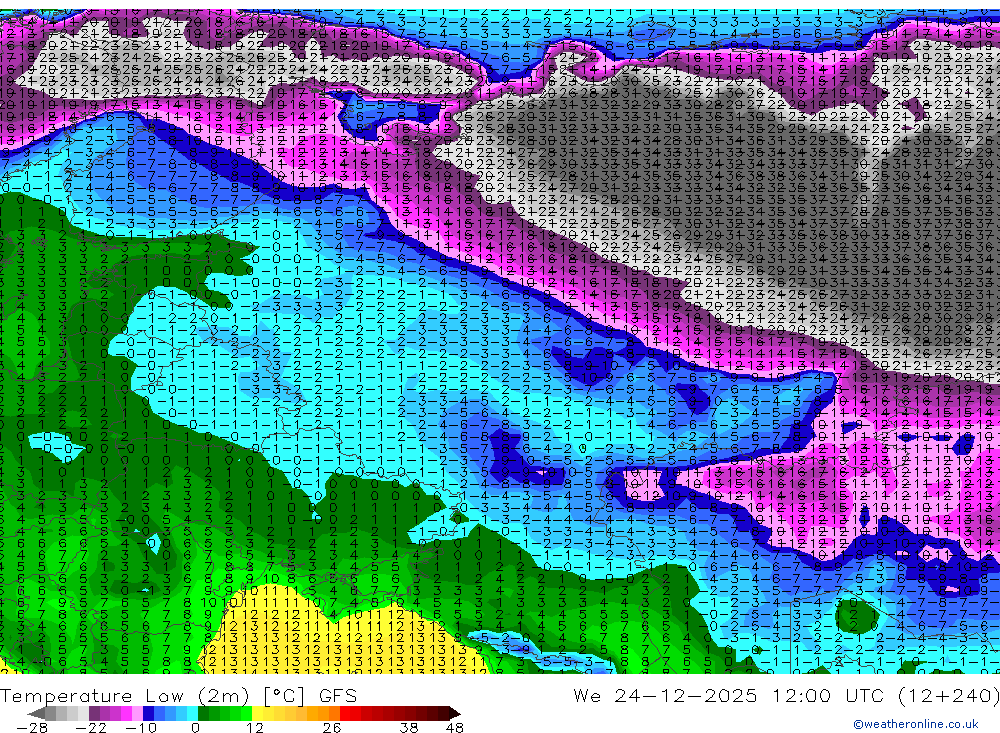The width and height of the screenshot is (1000, 733).
Task: Click the 'We 24-12-2025 12:00 UTC (12+240)' timestamp
Action: (786, 695)
